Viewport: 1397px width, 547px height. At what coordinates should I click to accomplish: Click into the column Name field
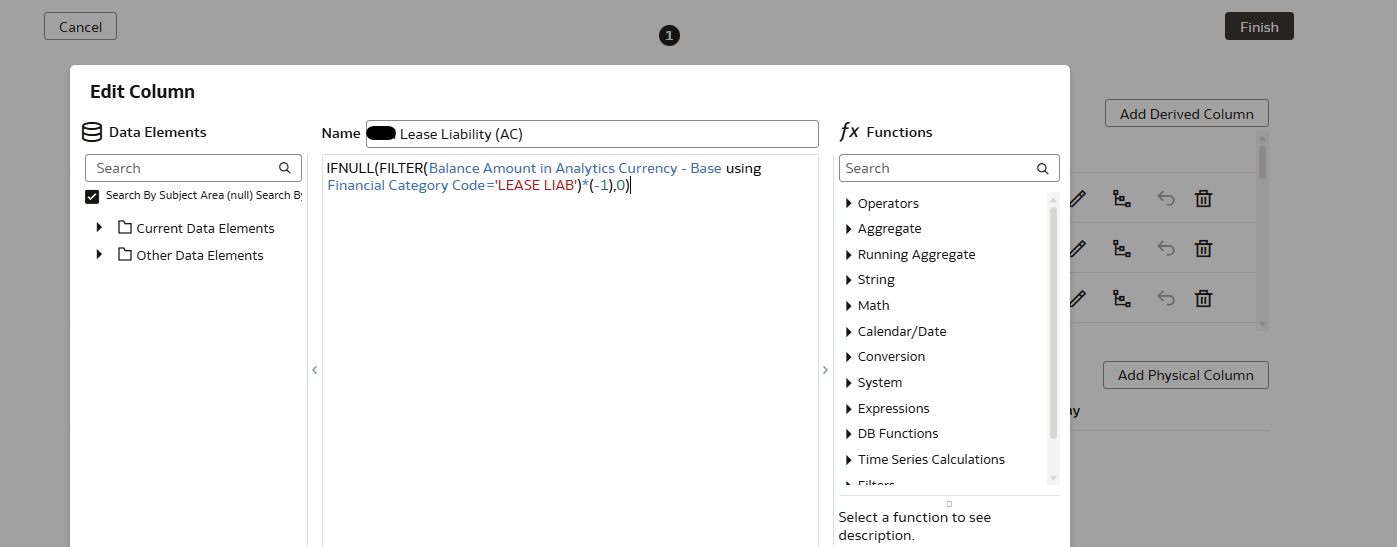tap(592, 133)
